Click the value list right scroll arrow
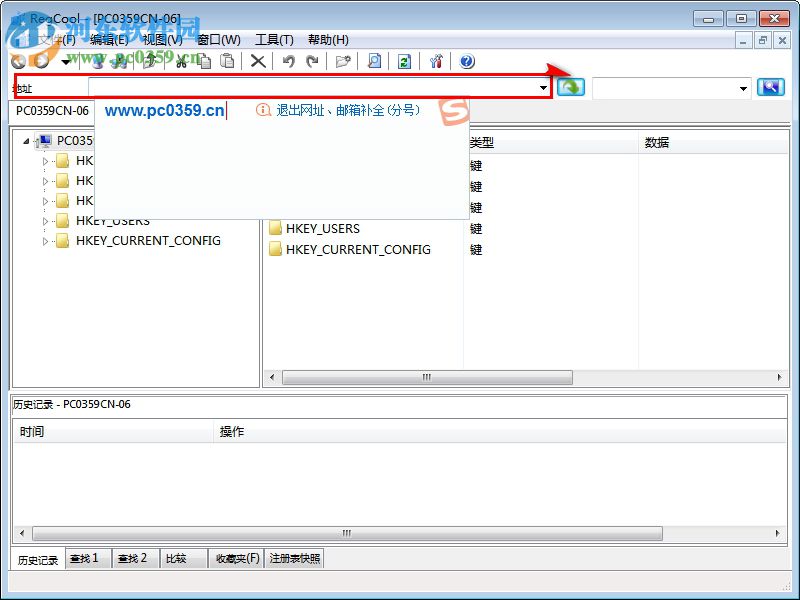Viewport: 800px width, 600px height. point(779,378)
